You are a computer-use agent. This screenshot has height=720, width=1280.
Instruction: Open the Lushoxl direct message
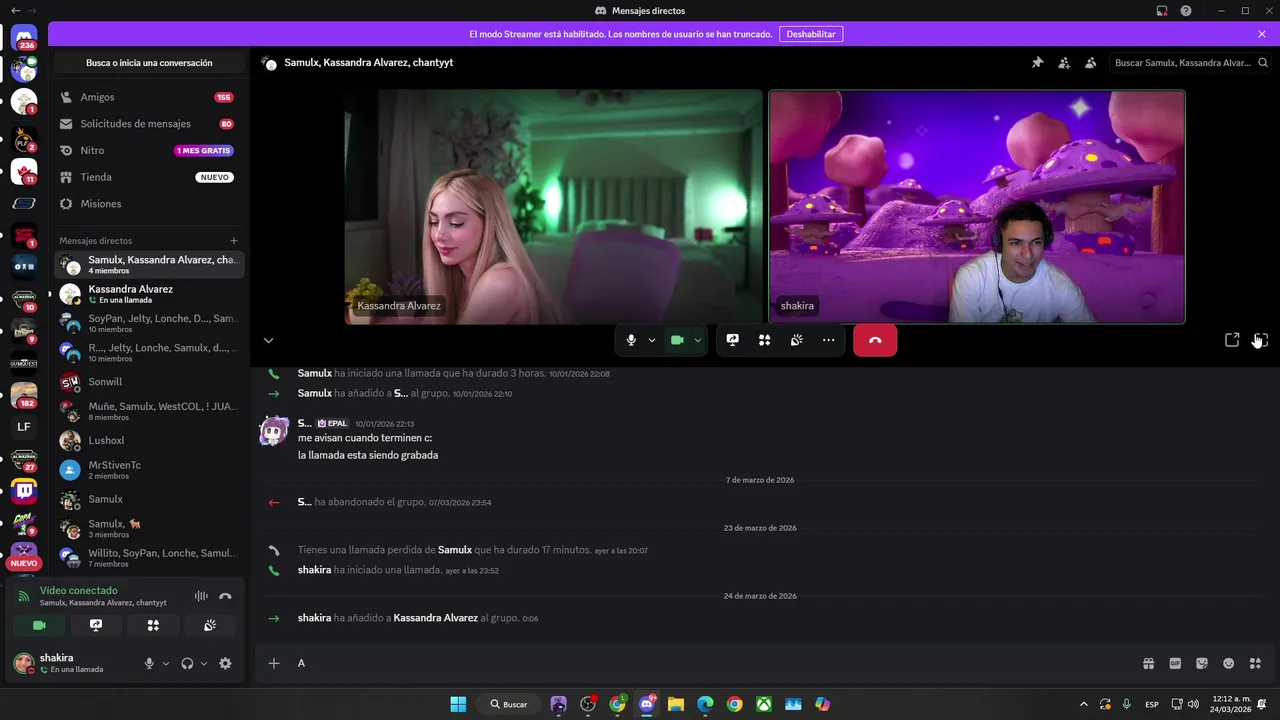coord(147,440)
